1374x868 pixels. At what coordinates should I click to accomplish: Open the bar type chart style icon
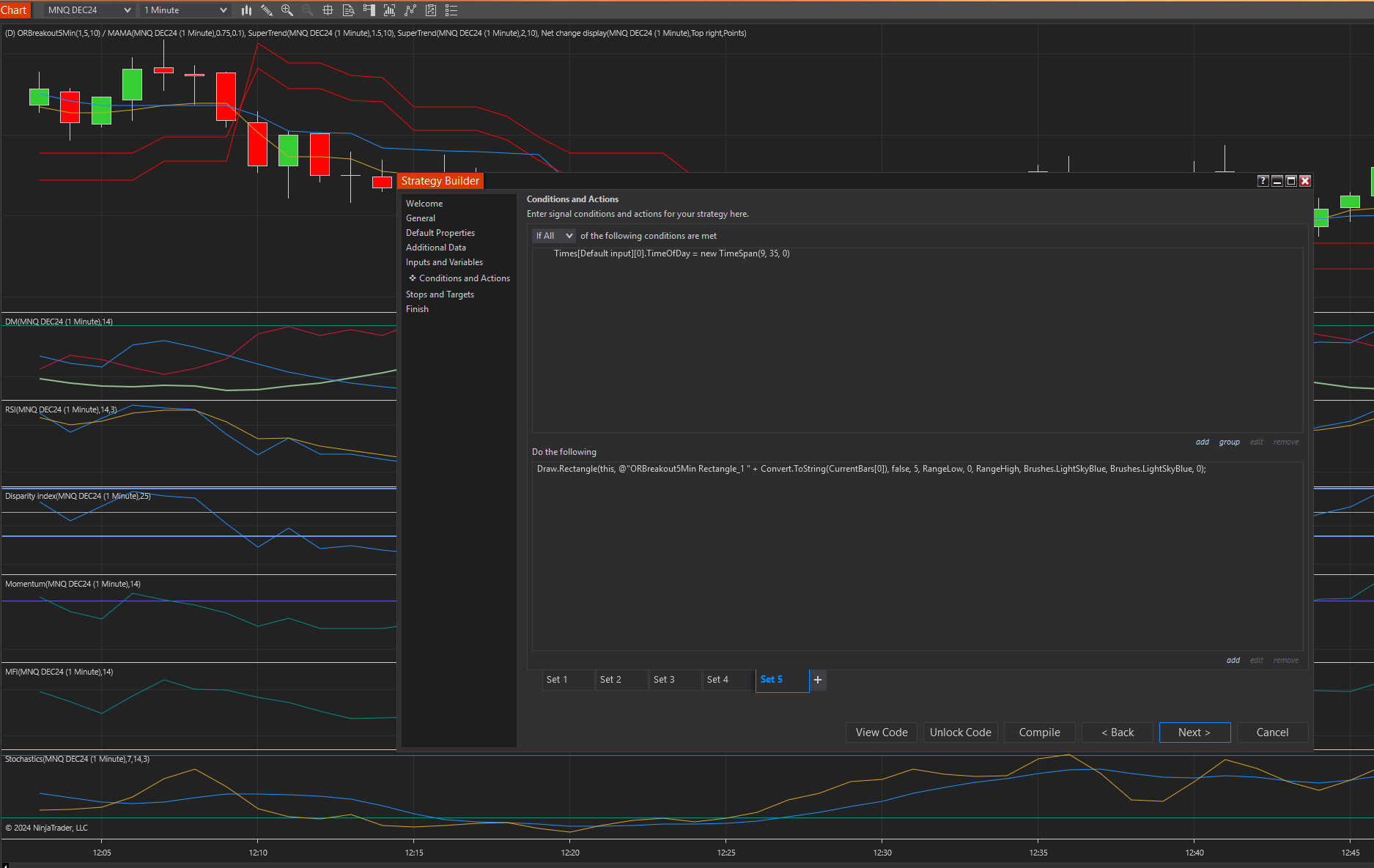pyautogui.click(x=246, y=10)
